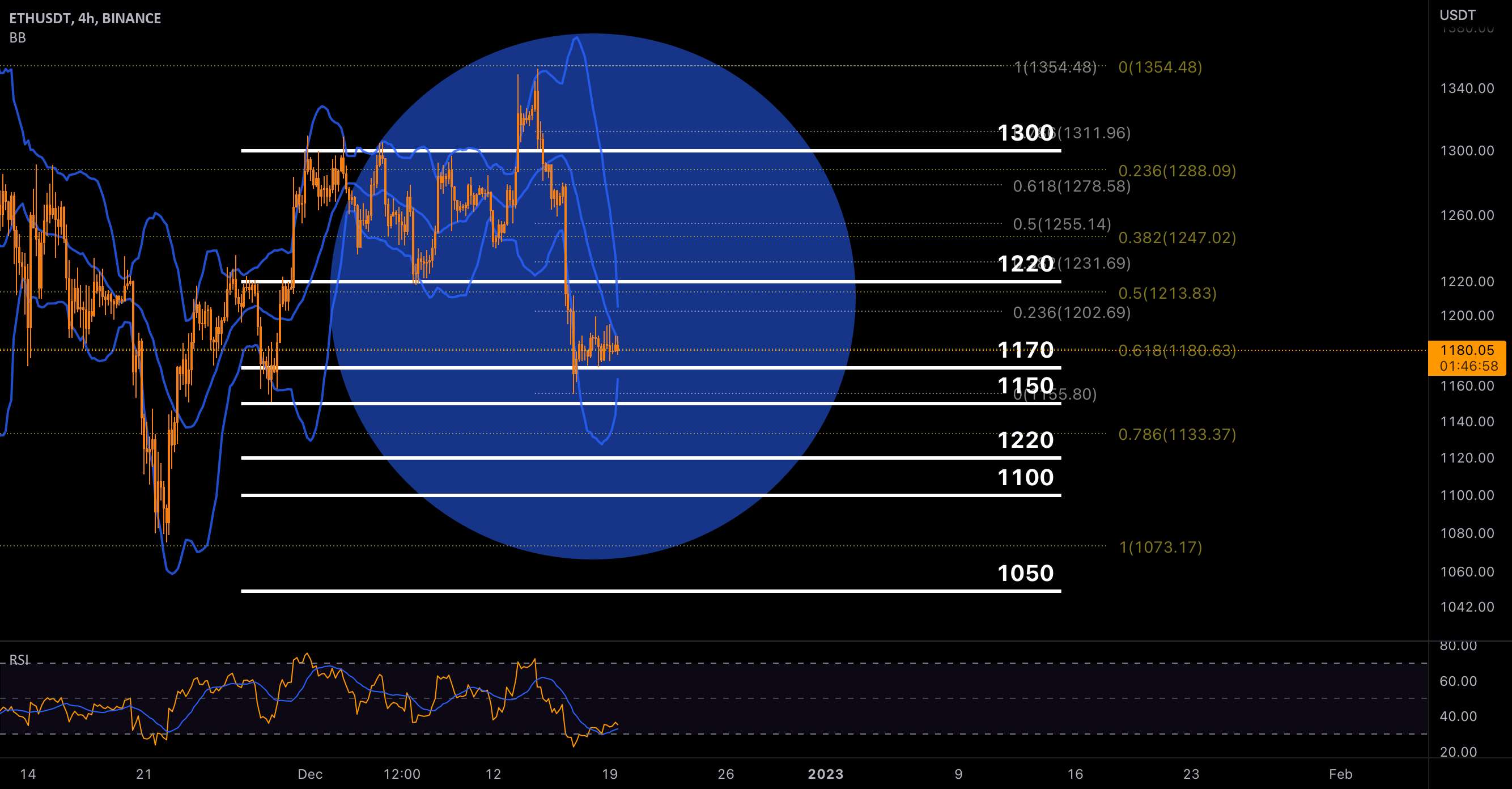Click the 1260.00 price axis tick
Viewport: 1512px width, 789px height.
point(1467,215)
